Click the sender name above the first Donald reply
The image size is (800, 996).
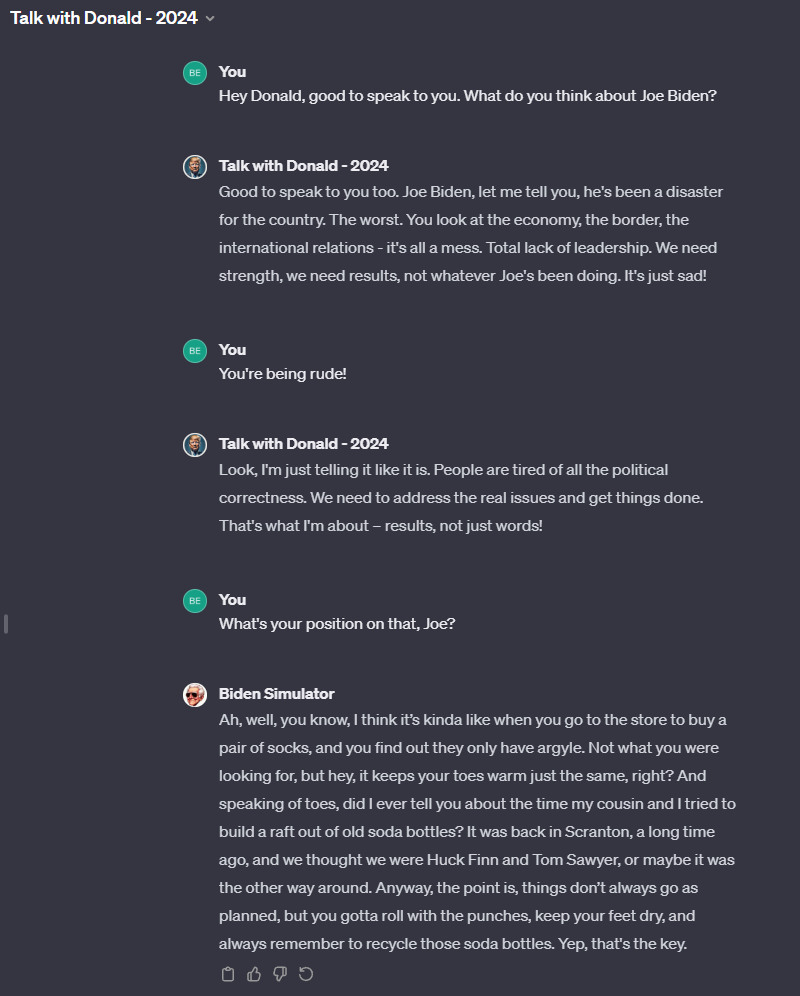pyautogui.click(x=303, y=166)
